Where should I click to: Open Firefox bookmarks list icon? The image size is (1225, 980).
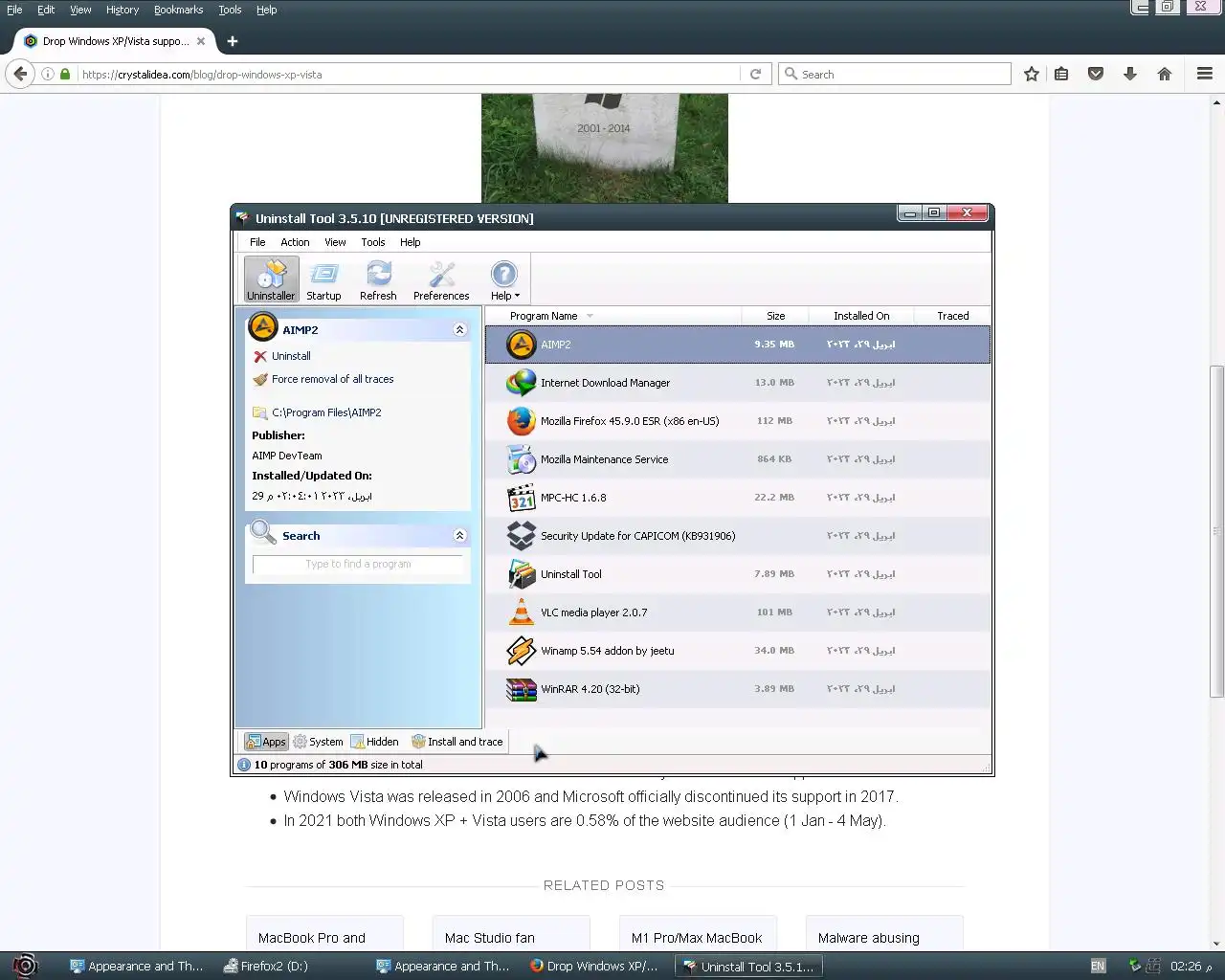point(1061,74)
